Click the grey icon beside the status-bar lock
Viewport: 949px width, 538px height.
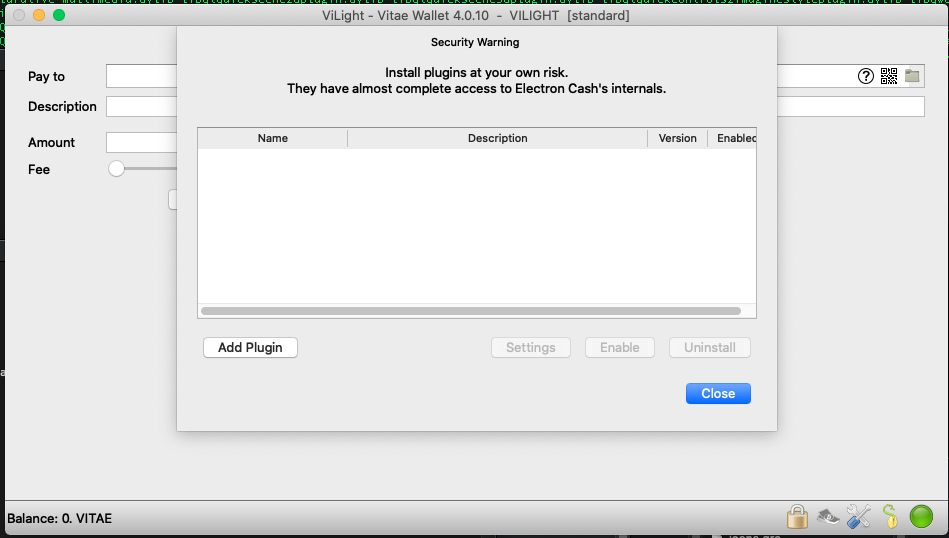pos(828,517)
